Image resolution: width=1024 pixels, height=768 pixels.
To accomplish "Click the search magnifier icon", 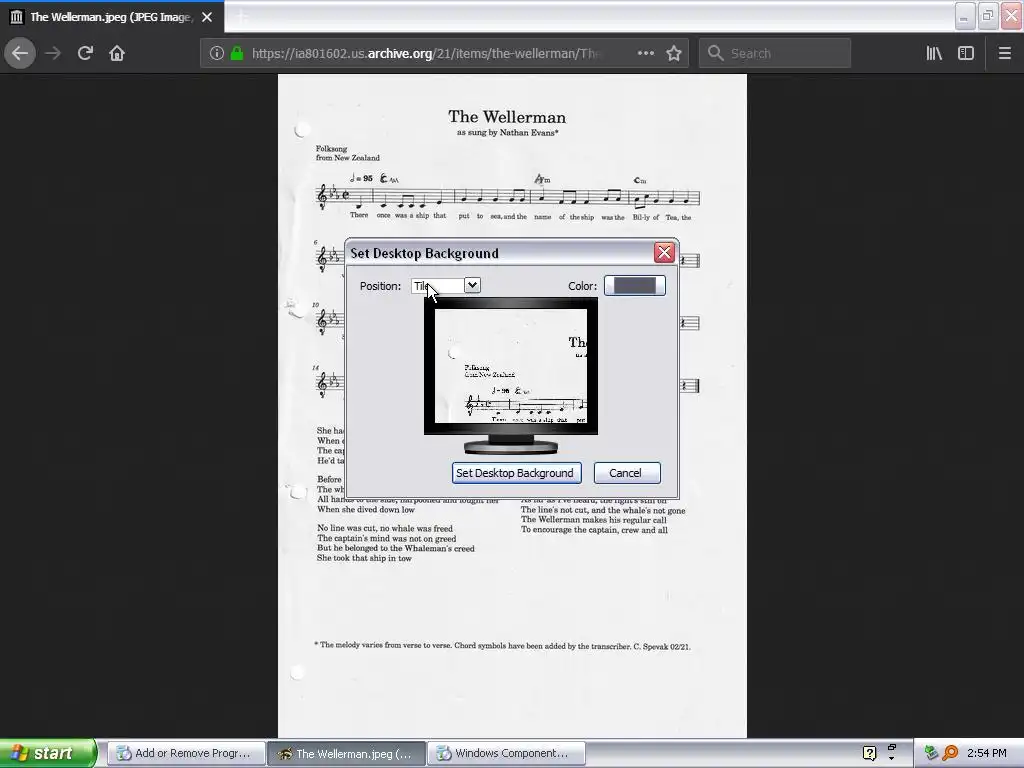I will click(x=716, y=53).
